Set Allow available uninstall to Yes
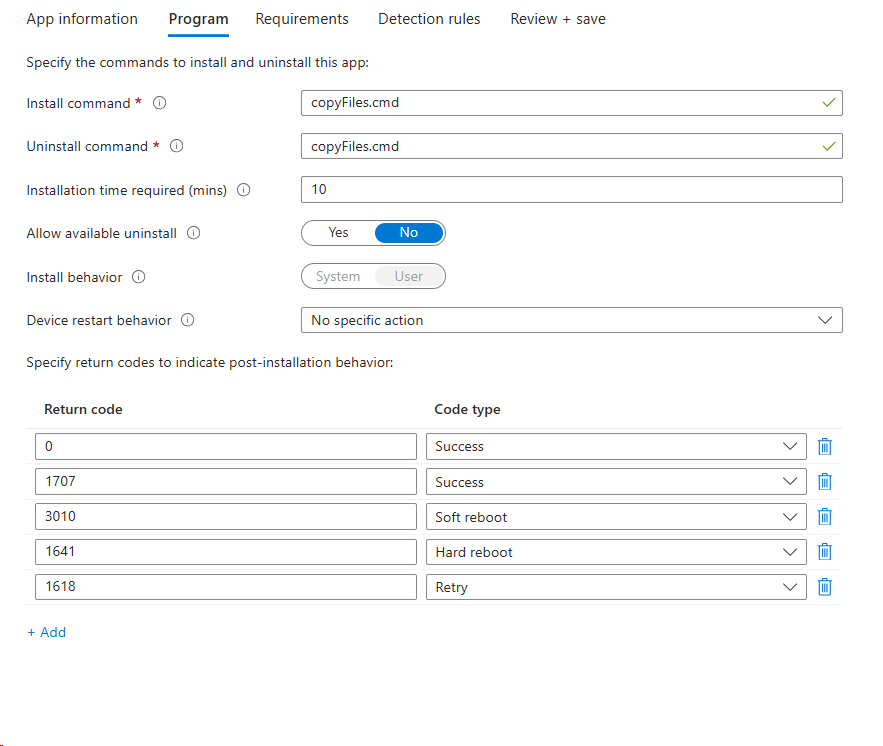 coord(337,232)
